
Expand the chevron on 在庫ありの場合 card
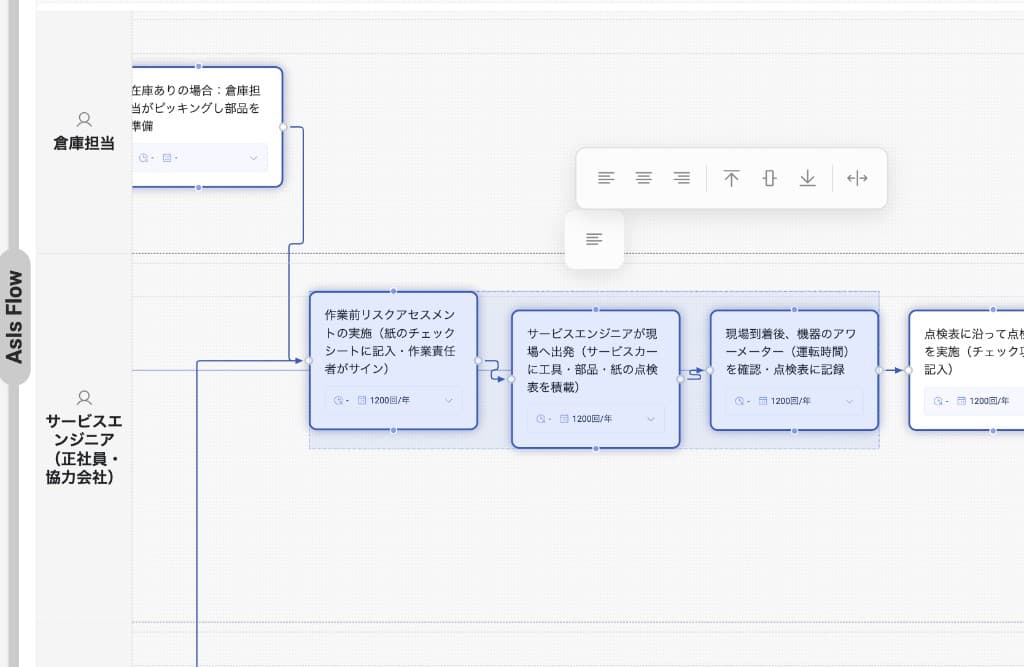click(253, 158)
